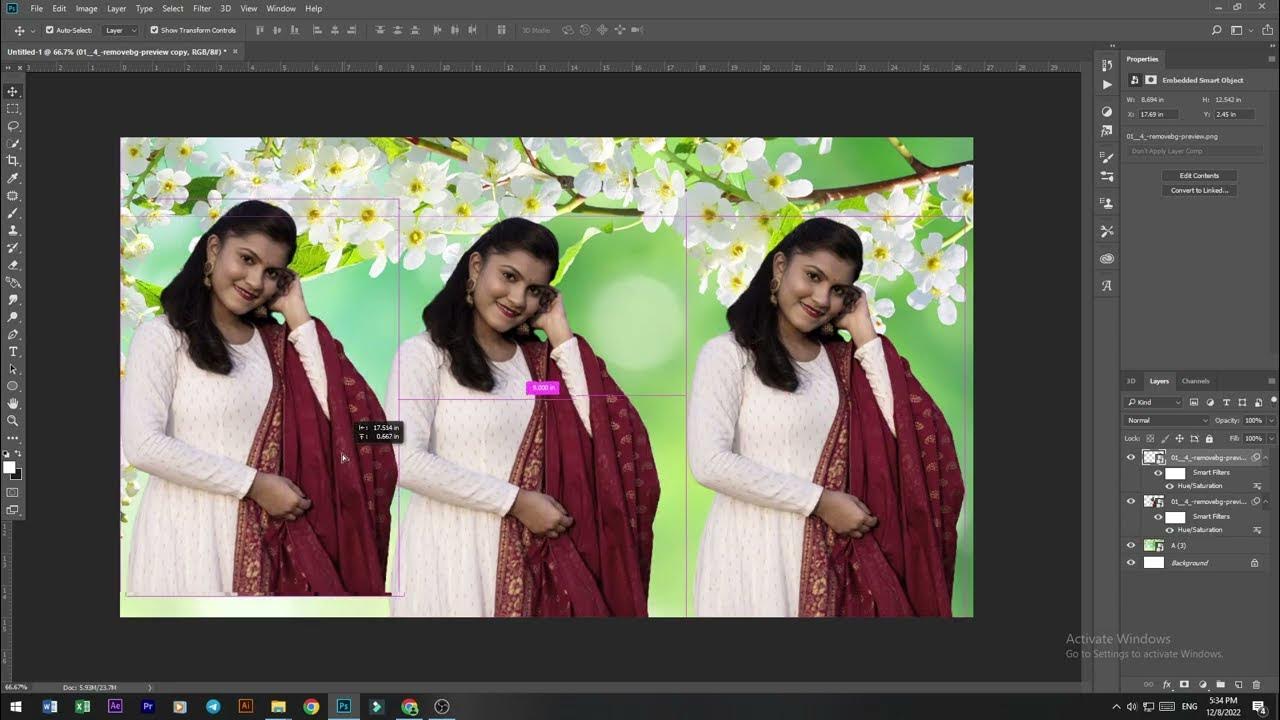Open the Actions panel play icon
The image size is (1280, 720).
[1107, 84]
